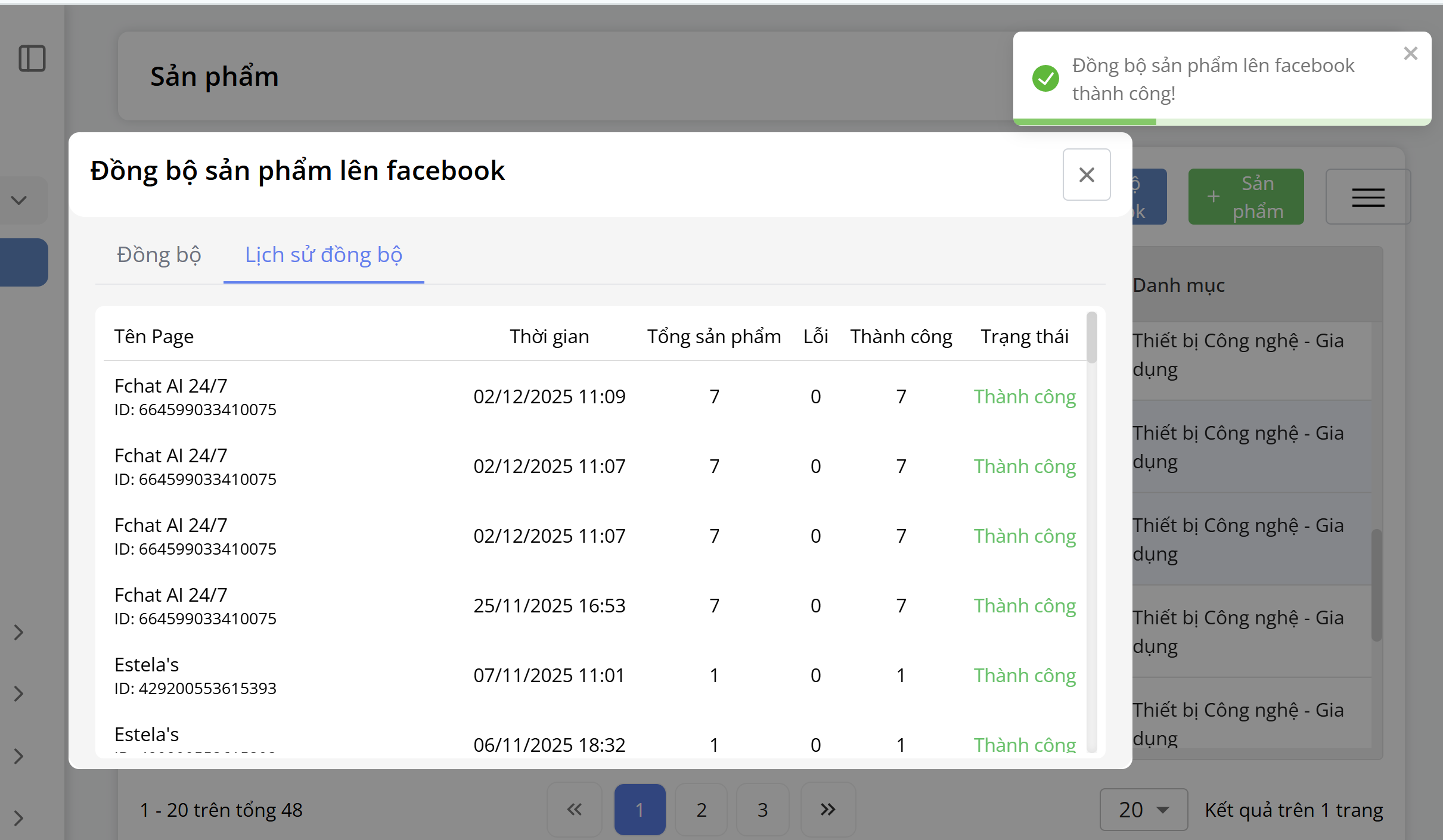Open the hamburger menu icon
Screen dimensions: 1443x840
(1367, 197)
